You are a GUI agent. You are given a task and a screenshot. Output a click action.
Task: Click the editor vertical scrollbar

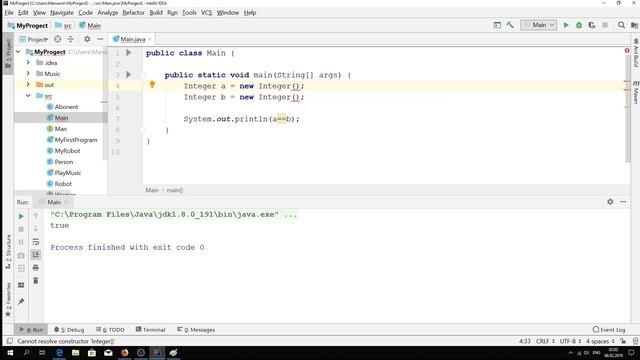627,108
